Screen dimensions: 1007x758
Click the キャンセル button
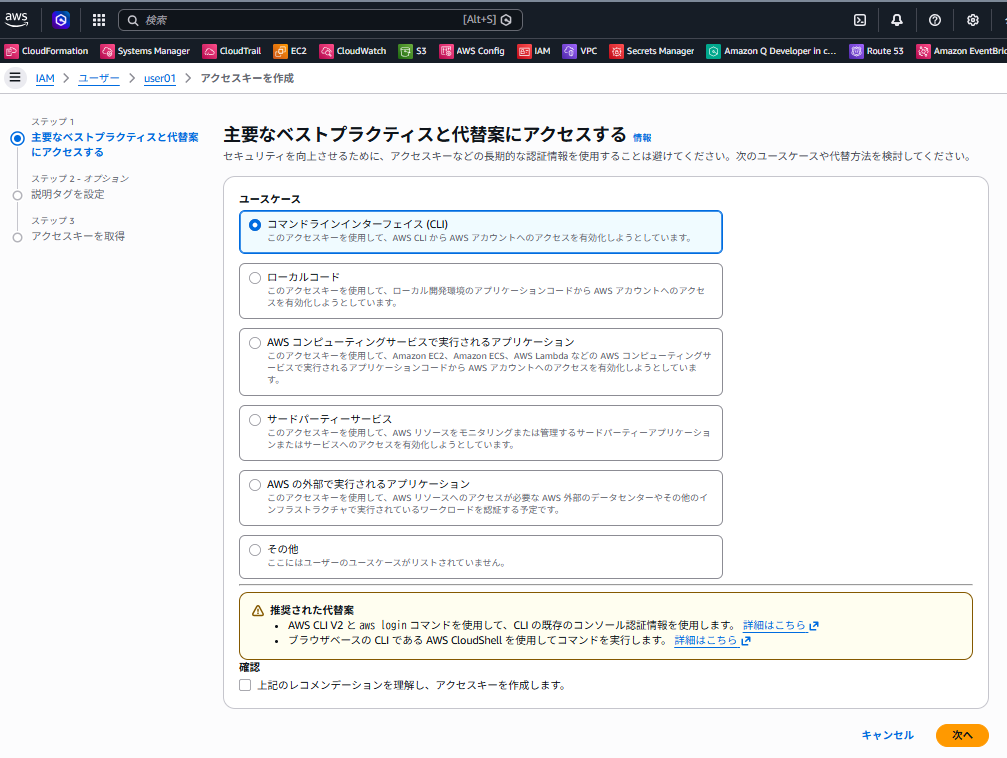click(x=888, y=736)
